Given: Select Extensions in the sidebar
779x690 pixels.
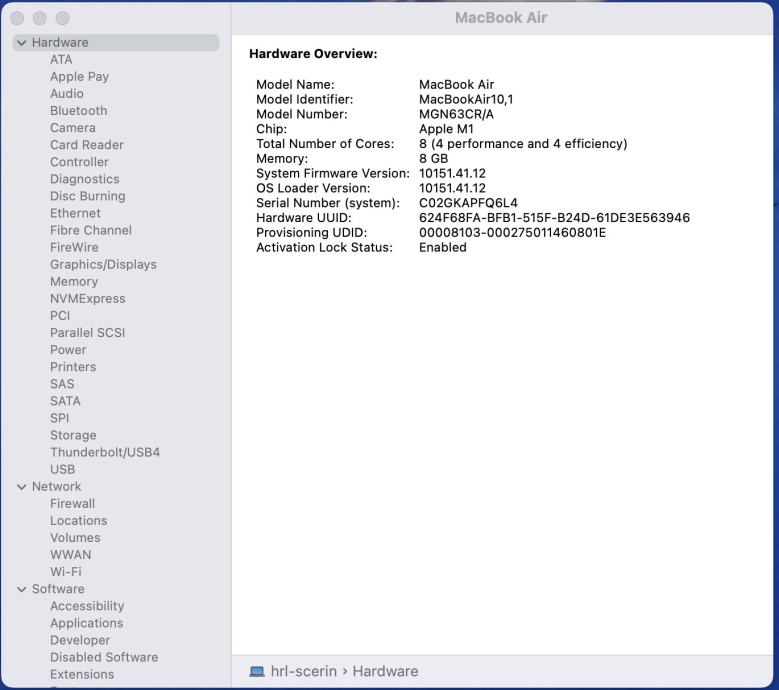Looking at the screenshot, I should click(x=82, y=674).
